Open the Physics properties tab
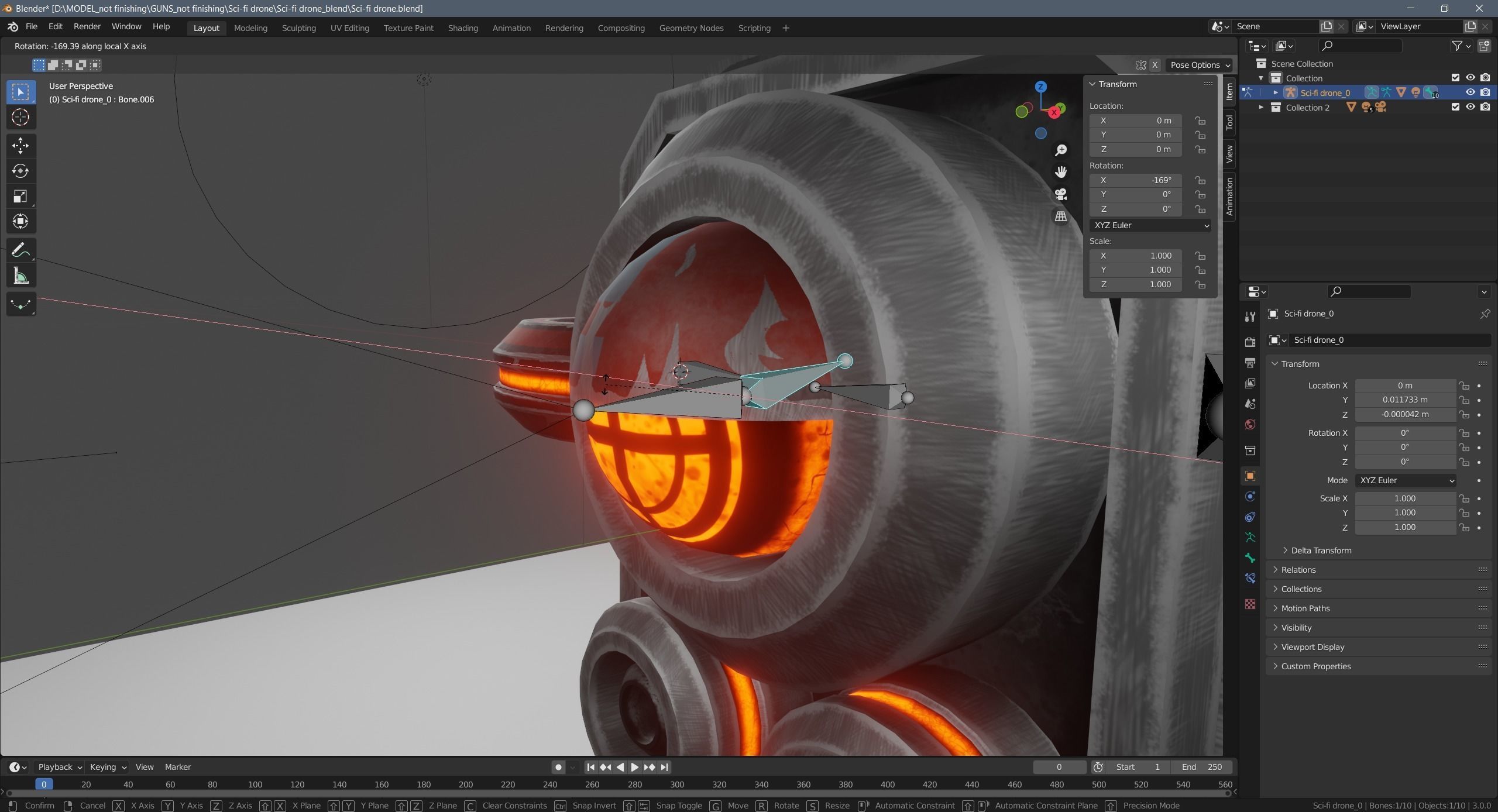 tap(1250, 496)
